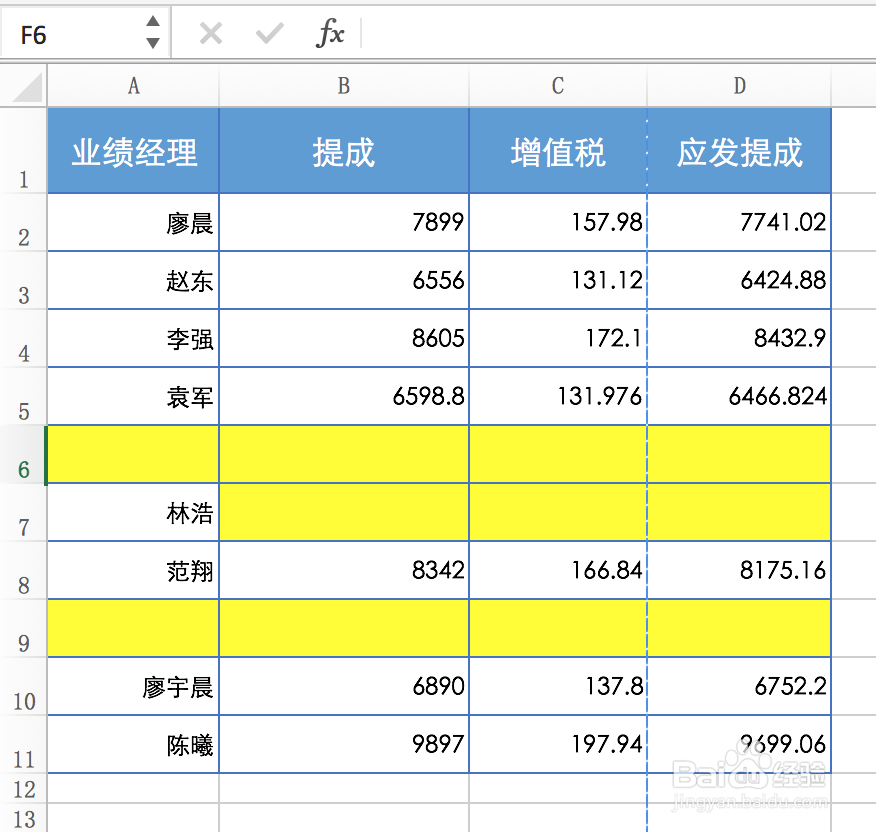Click the green checkmark to confirm entry
Viewport: 876px width, 832px height.
pyautogui.click(x=268, y=33)
